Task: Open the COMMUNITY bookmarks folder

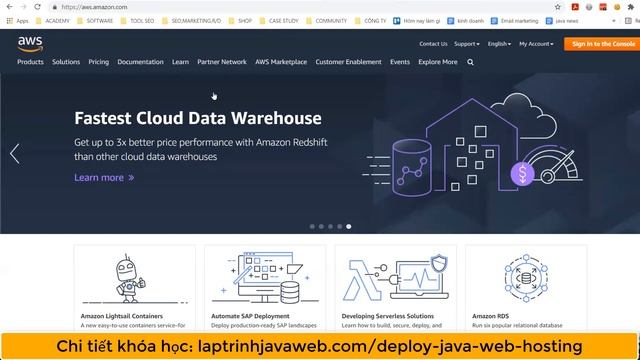Action: tap(327, 21)
